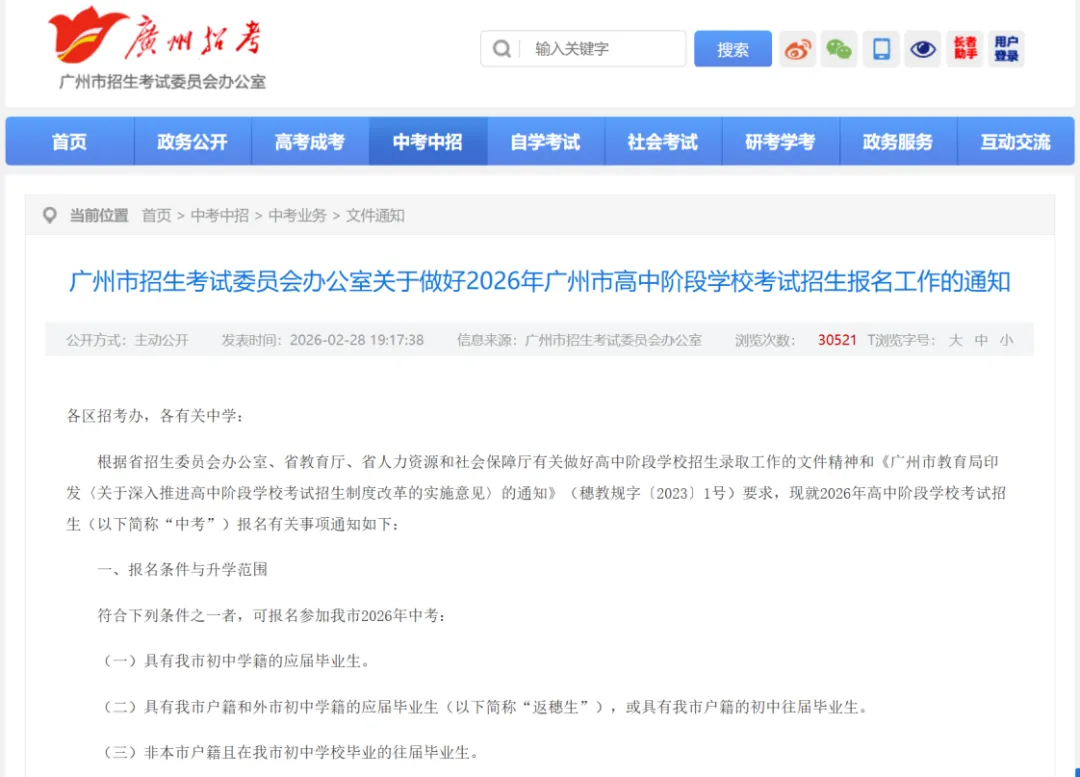Click the location pin breadcrumb icon

pos(50,215)
